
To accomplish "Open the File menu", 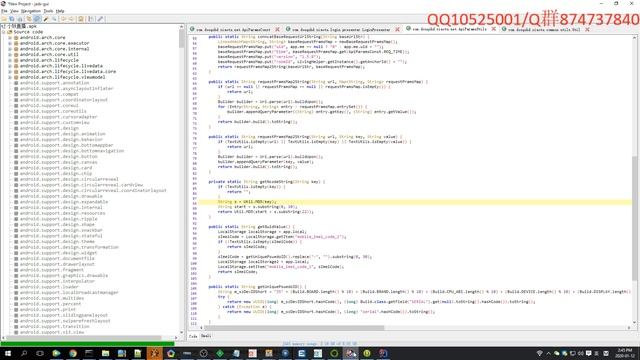I will click(x=4, y=11).
